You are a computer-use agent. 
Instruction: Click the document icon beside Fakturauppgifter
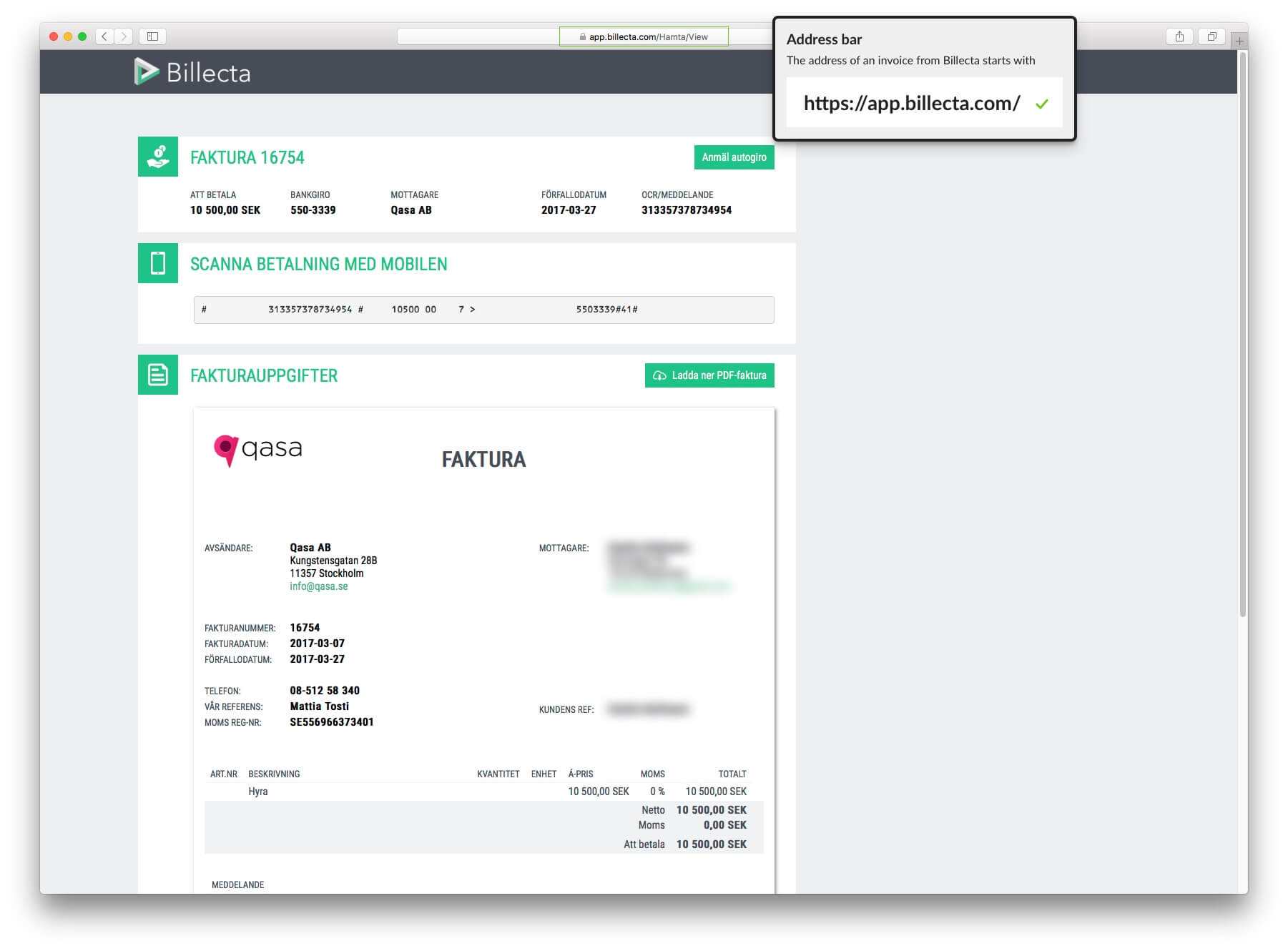pyautogui.click(x=158, y=375)
